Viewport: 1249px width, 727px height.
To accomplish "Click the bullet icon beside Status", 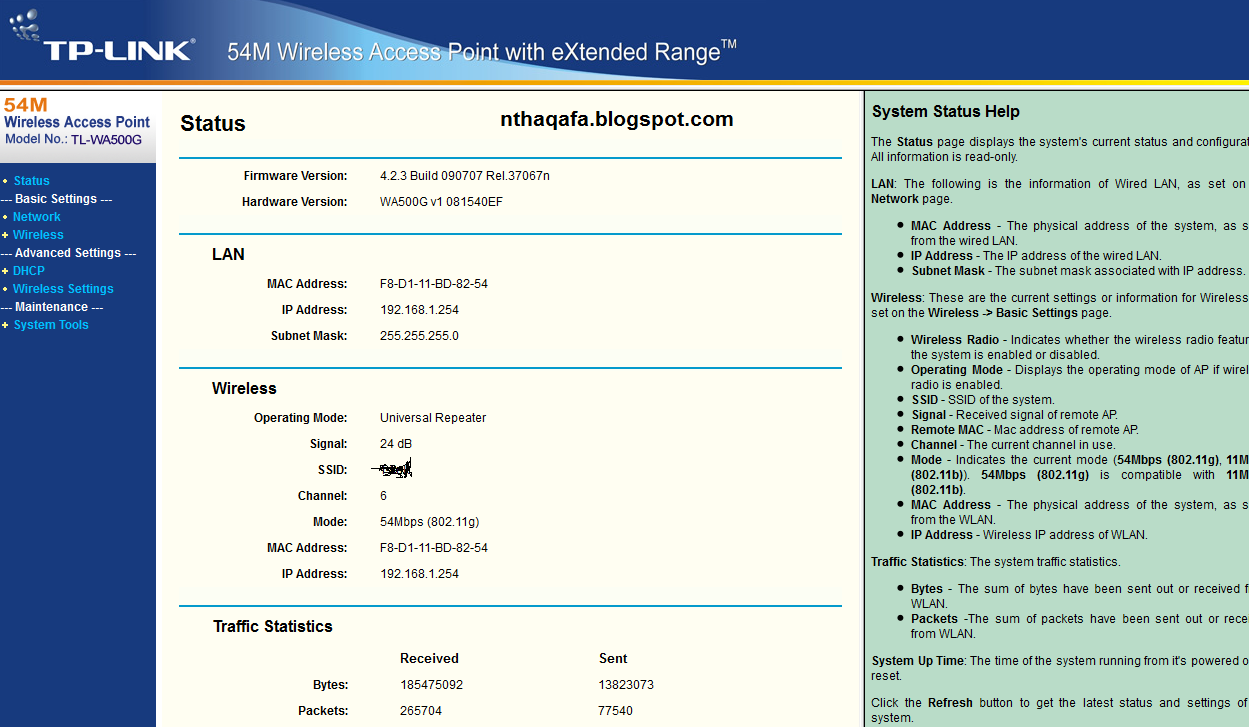I will [x=5, y=181].
